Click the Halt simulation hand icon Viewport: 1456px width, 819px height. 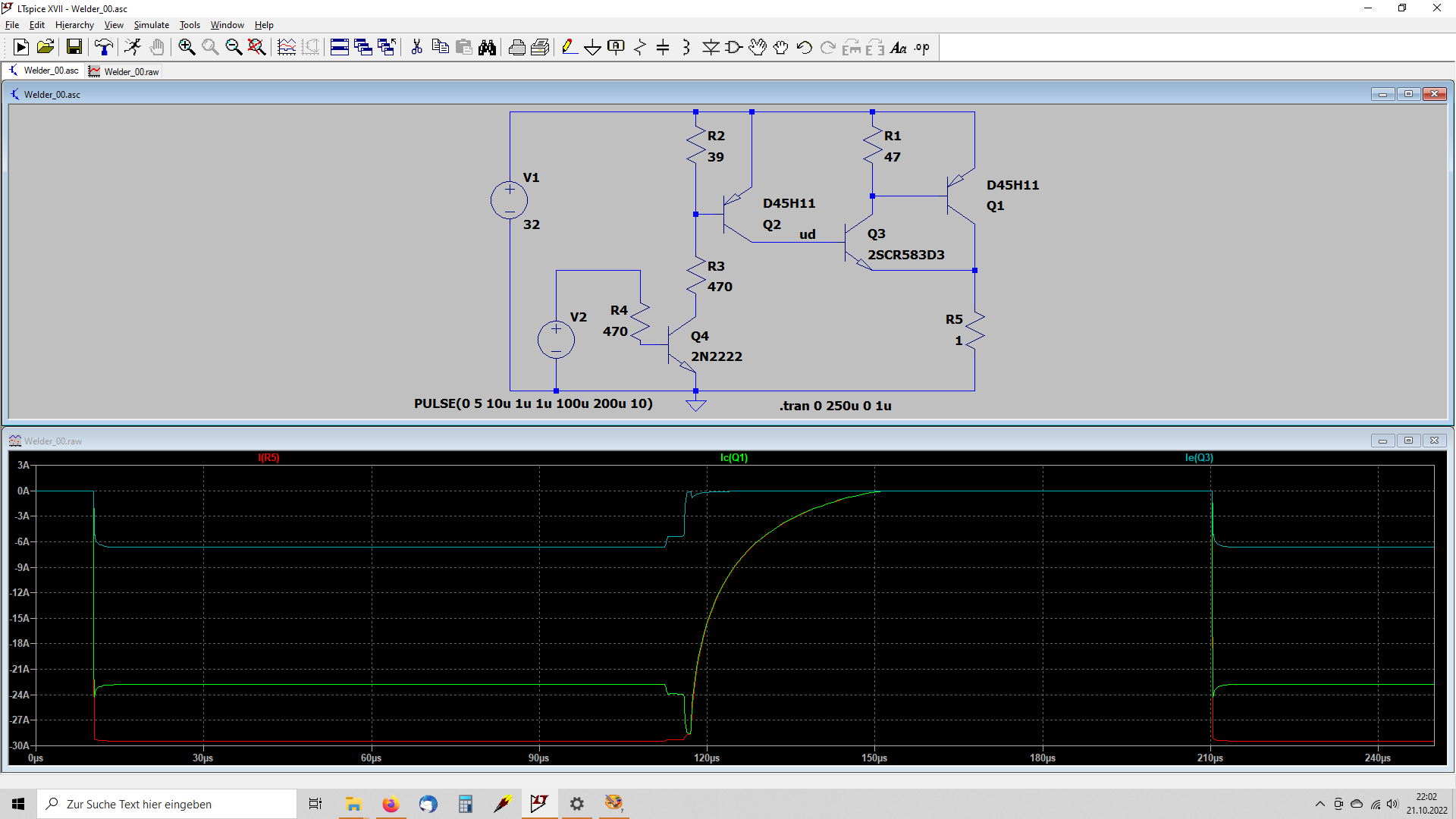pyautogui.click(x=156, y=48)
